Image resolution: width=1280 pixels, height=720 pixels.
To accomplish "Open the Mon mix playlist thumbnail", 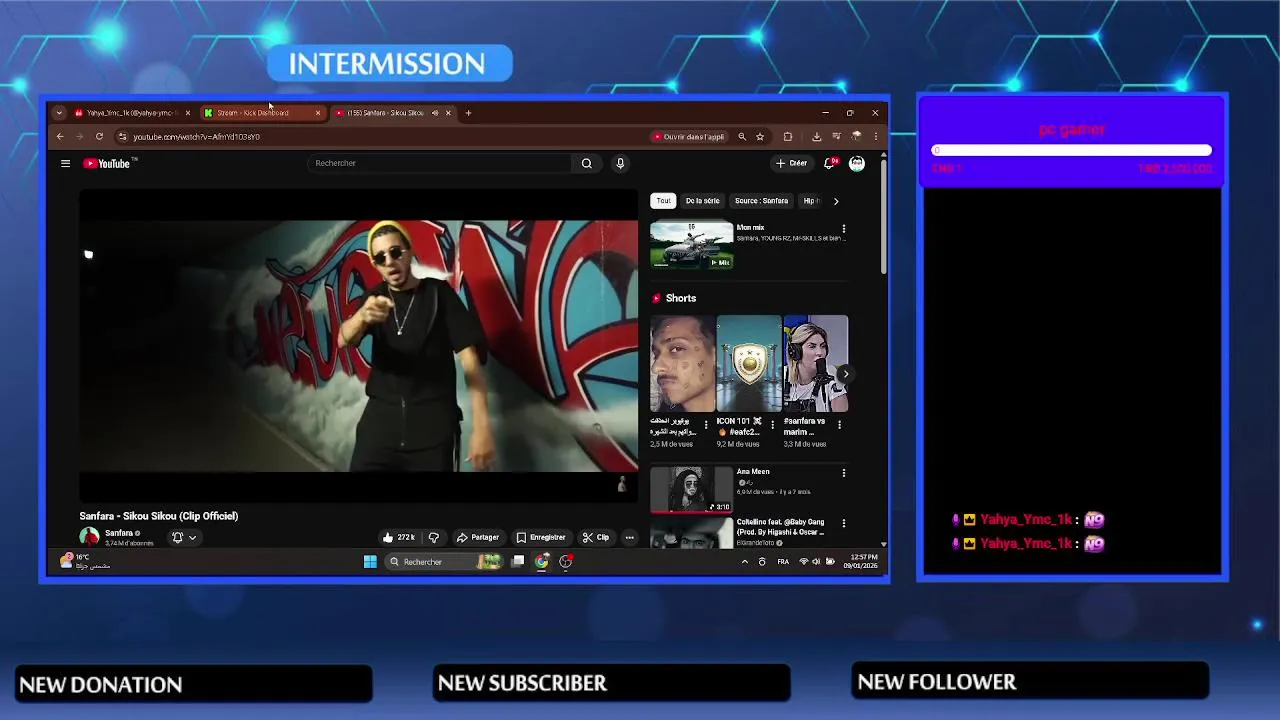I will coord(692,245).
